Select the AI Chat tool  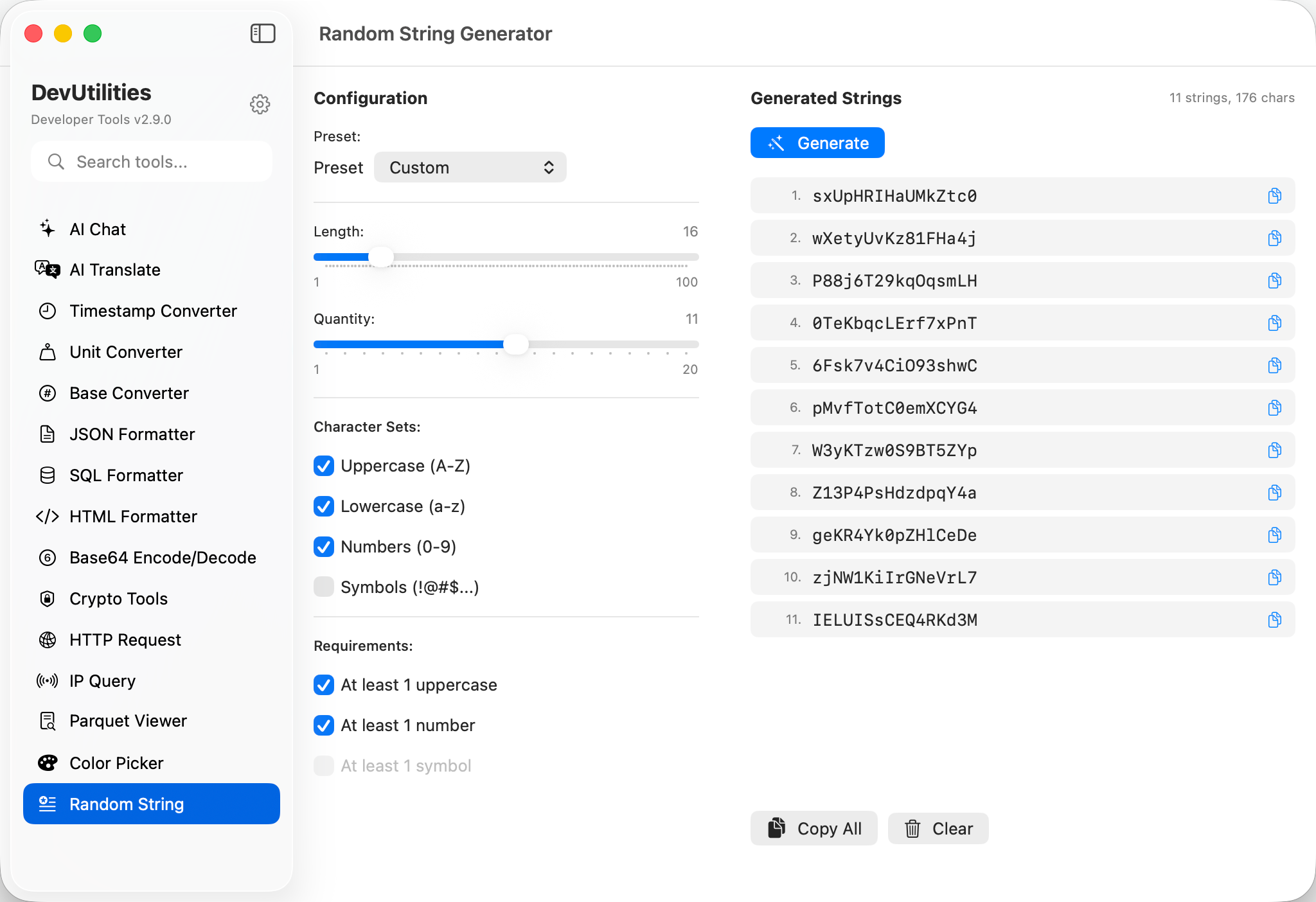click(x=98, y=229)
